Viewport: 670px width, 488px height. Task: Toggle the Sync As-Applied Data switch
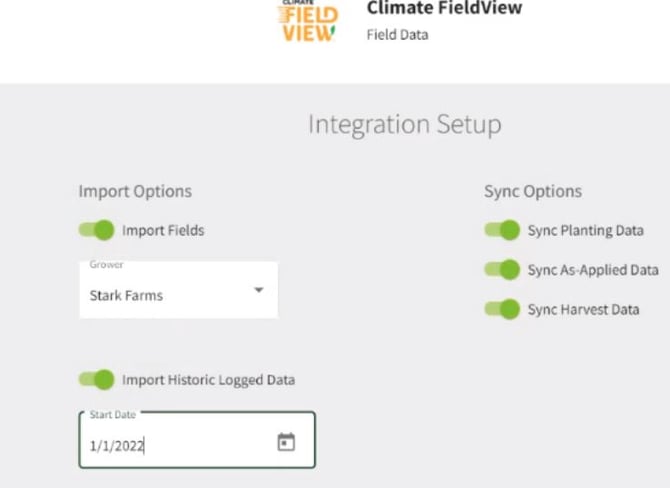click(503, 270)
